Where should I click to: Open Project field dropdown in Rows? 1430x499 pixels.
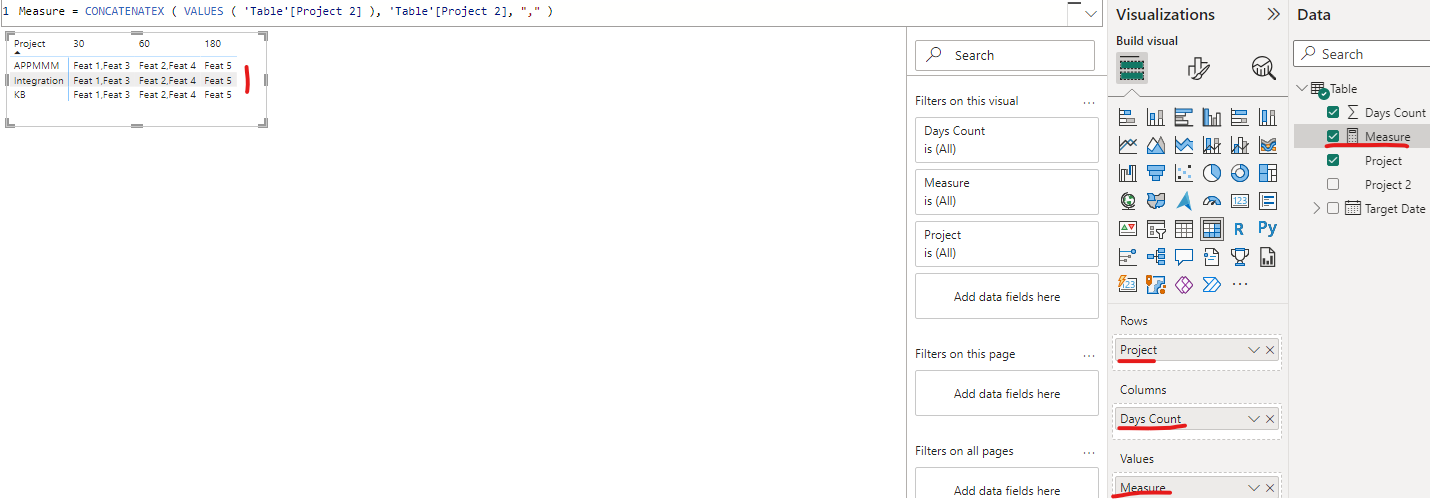[1254, 350]
